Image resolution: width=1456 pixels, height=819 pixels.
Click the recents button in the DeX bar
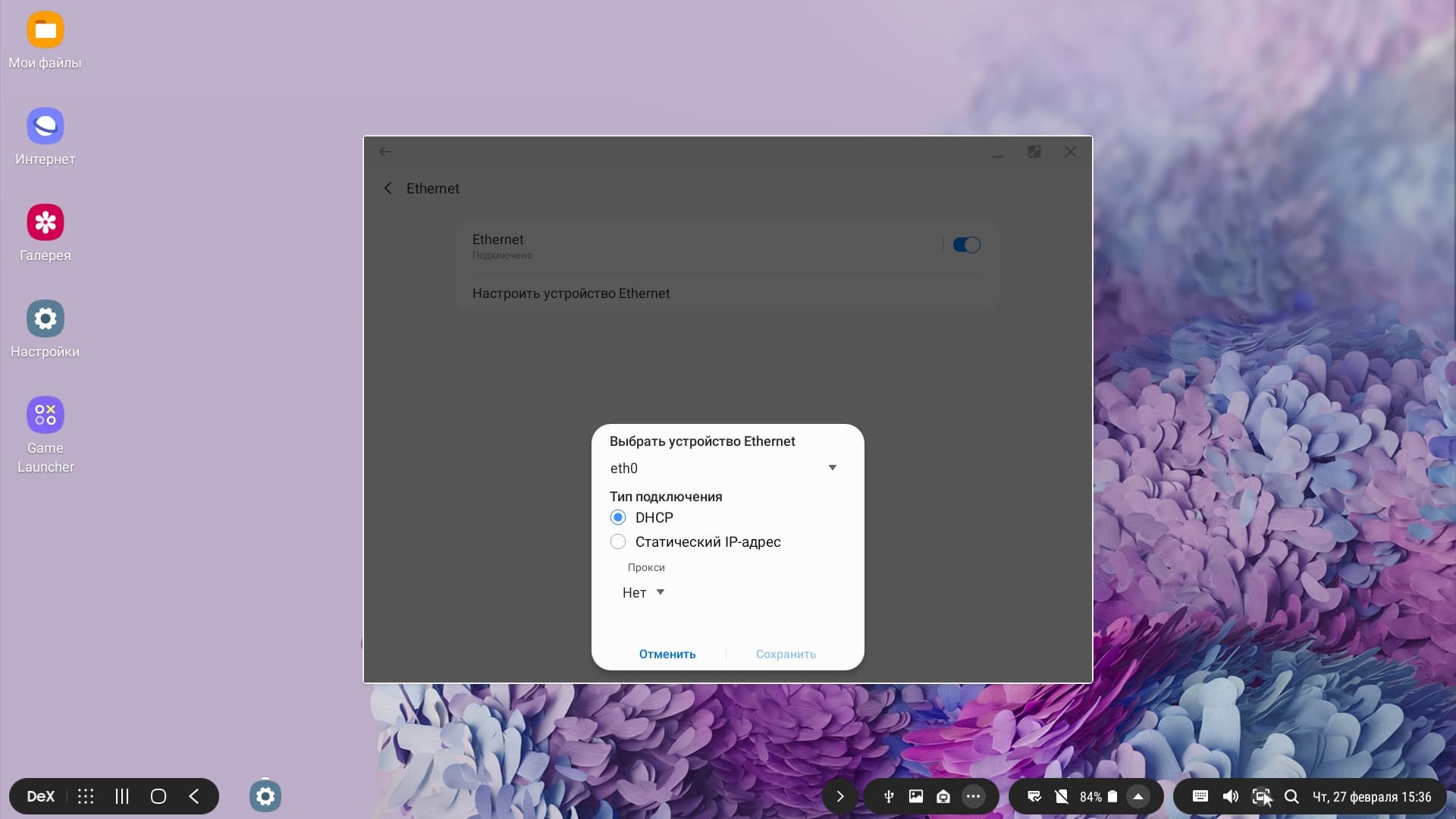(122, 796)
